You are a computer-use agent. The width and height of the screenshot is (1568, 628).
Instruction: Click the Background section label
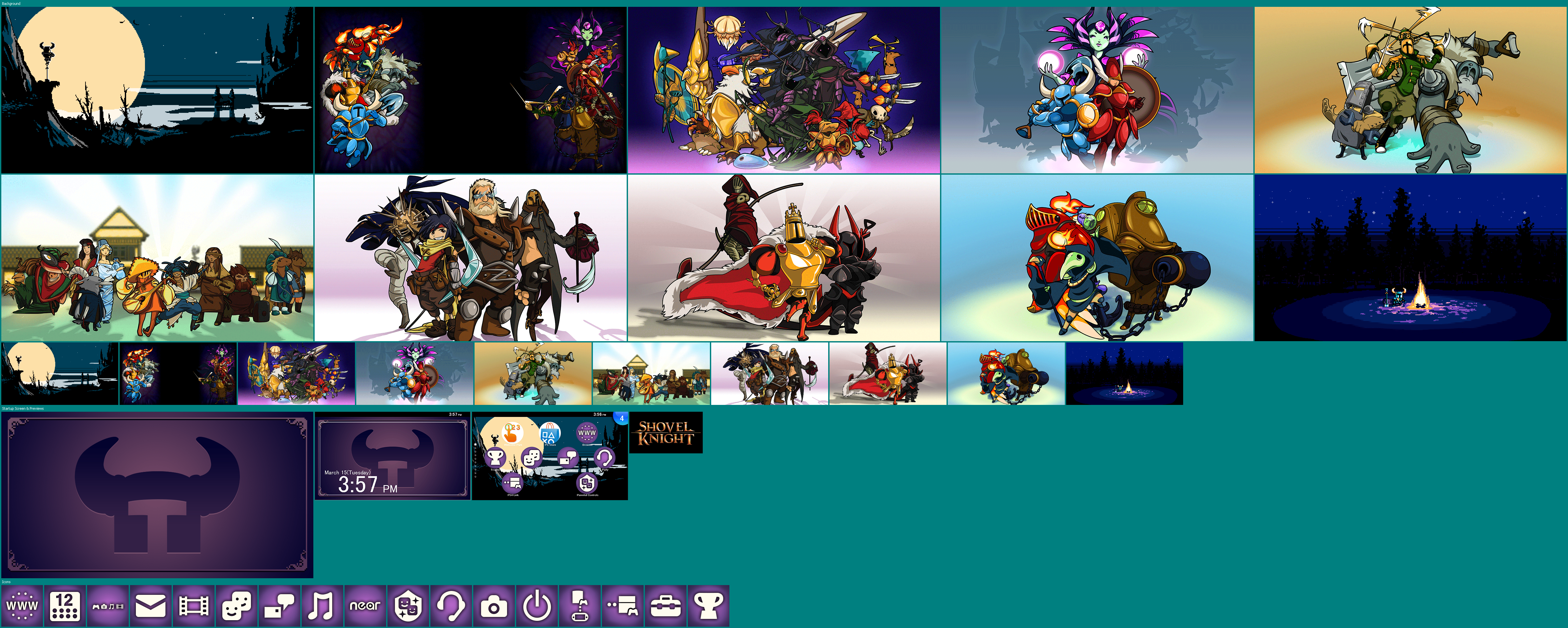point(11,4)
